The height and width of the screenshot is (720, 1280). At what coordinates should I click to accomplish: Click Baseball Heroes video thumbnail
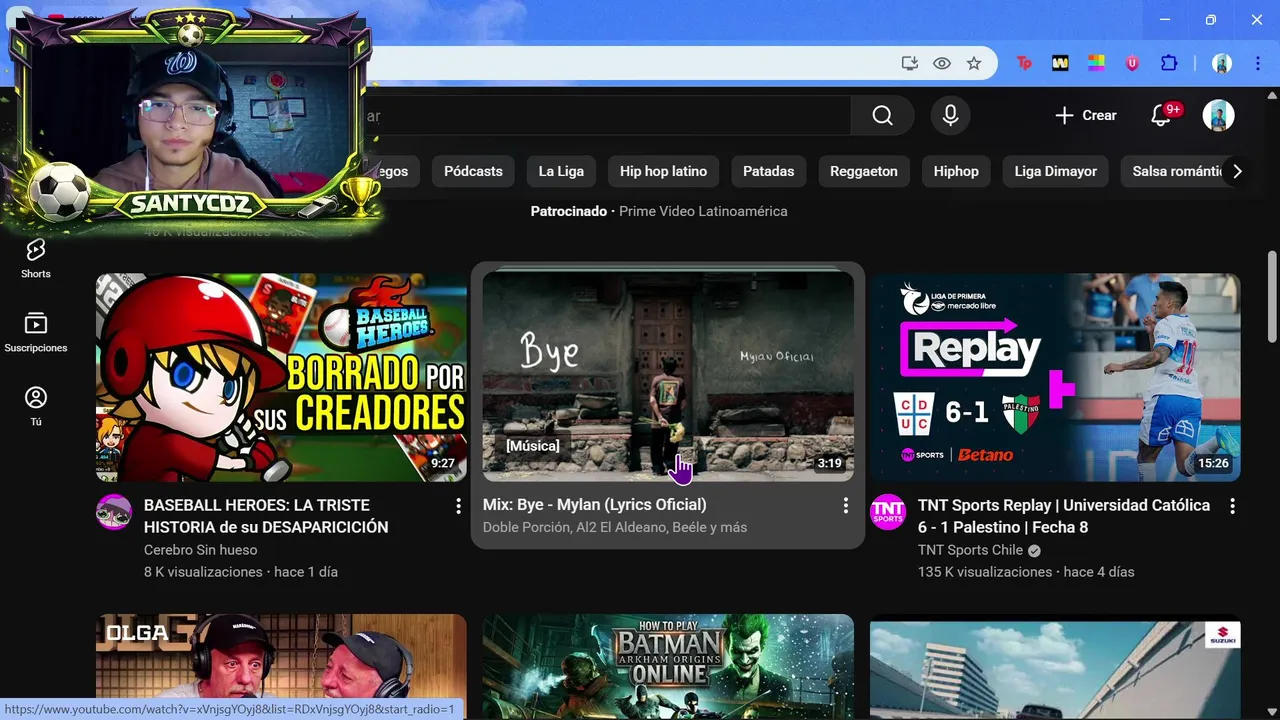[281, 378]
